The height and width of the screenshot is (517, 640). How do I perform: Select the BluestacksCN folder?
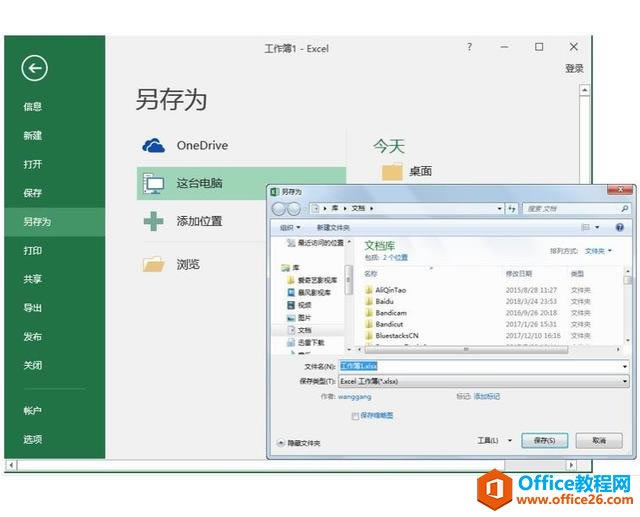[x=392, y=336]
